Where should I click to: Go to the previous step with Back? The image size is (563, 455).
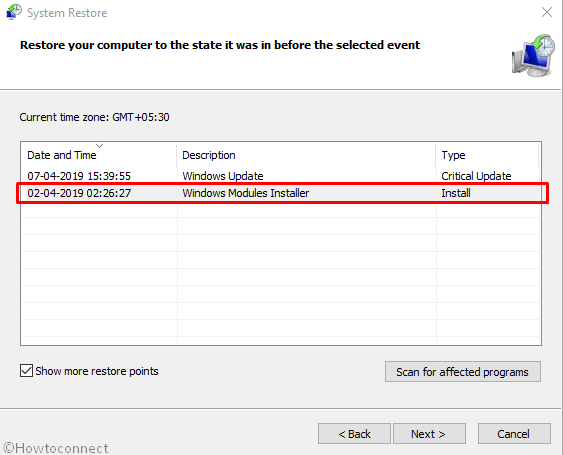click(354, 433)
